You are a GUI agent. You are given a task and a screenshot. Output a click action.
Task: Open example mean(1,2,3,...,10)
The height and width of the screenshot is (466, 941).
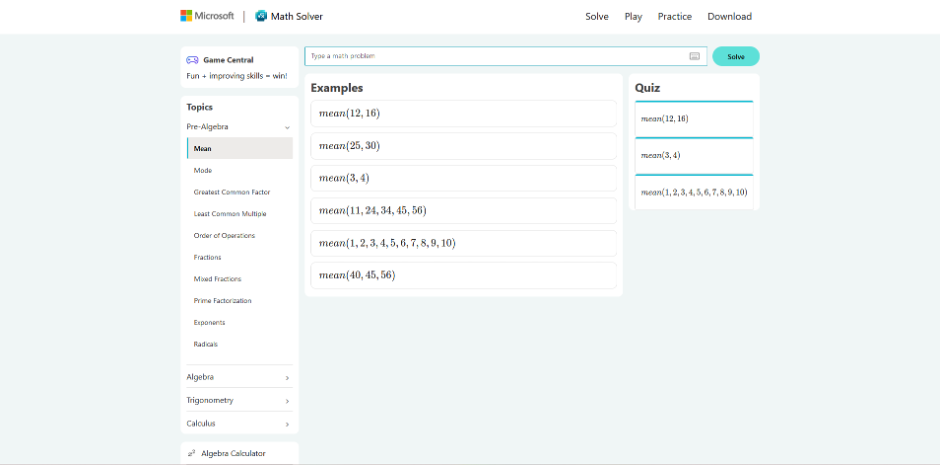[x=463, y=243]
